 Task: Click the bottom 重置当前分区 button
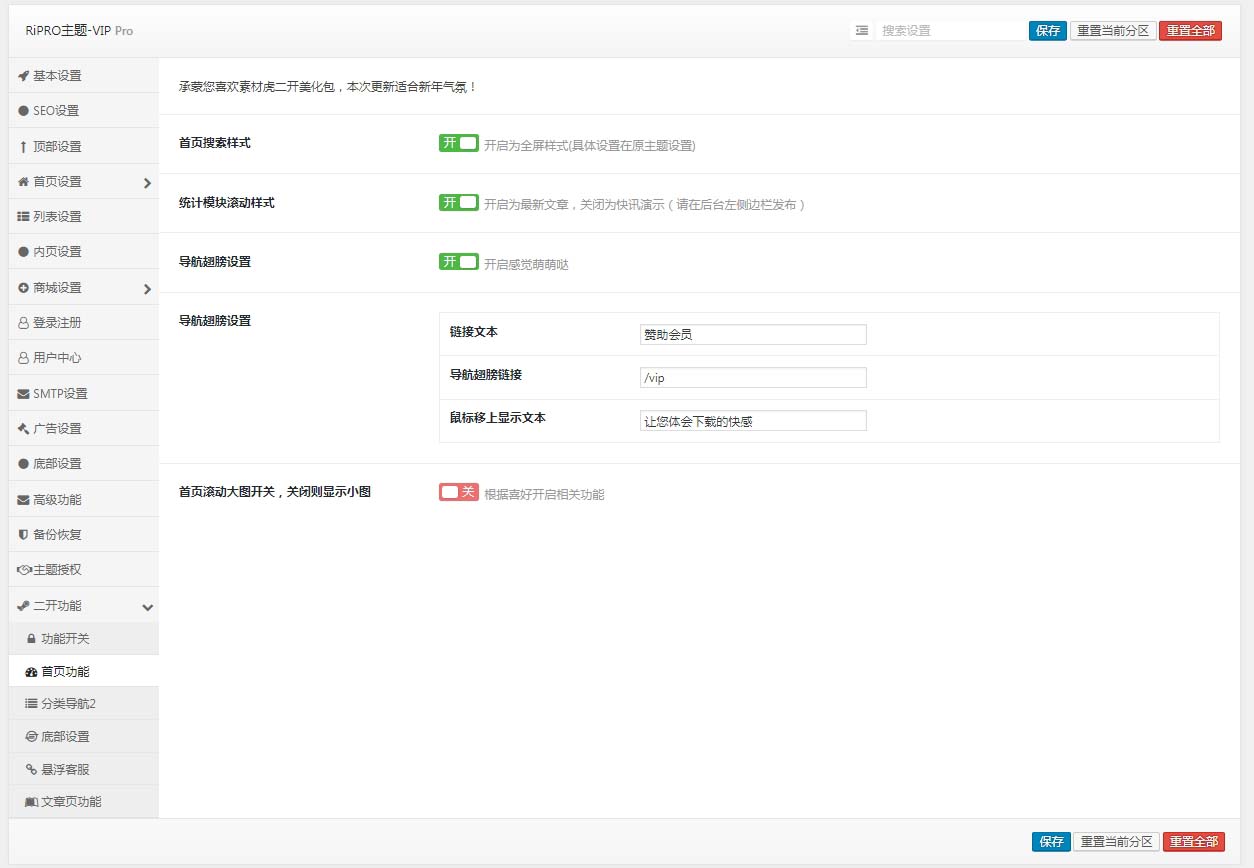point(1116,842)
